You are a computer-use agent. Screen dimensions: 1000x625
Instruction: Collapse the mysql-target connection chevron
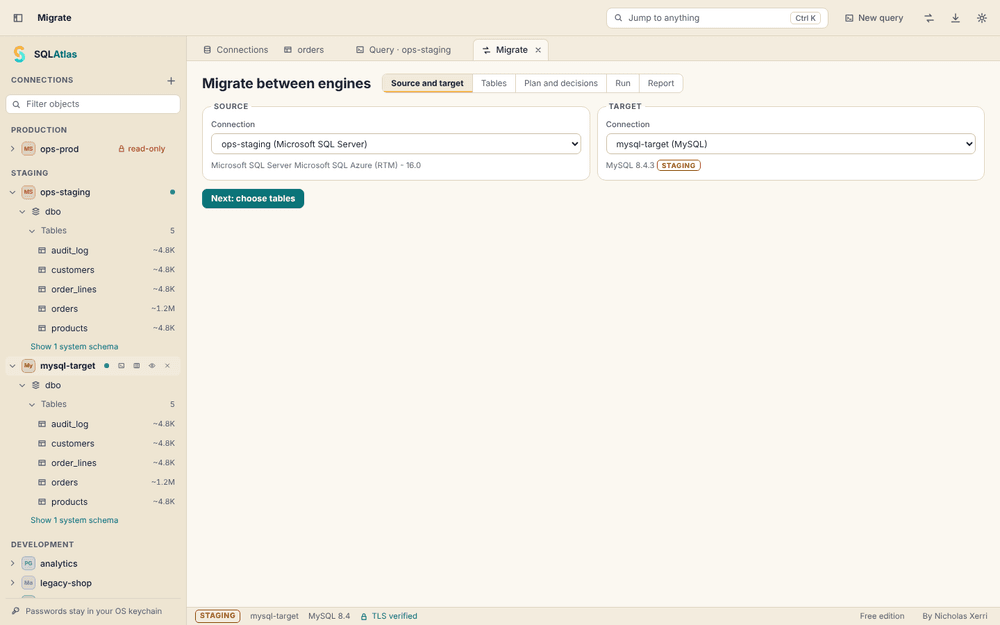12,365
